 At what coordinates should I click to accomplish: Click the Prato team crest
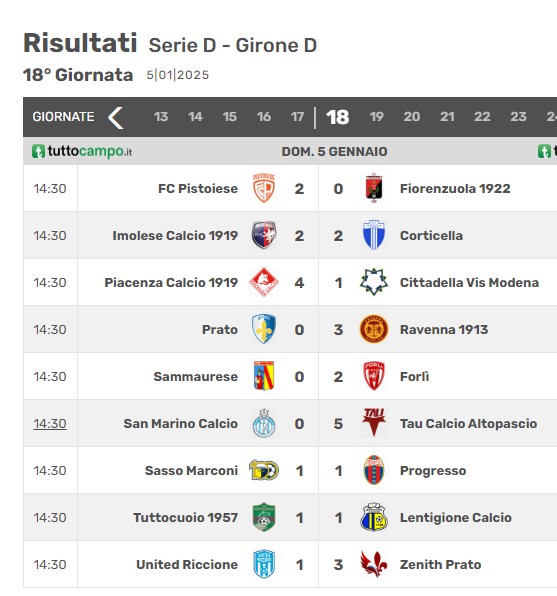point(264,329)
